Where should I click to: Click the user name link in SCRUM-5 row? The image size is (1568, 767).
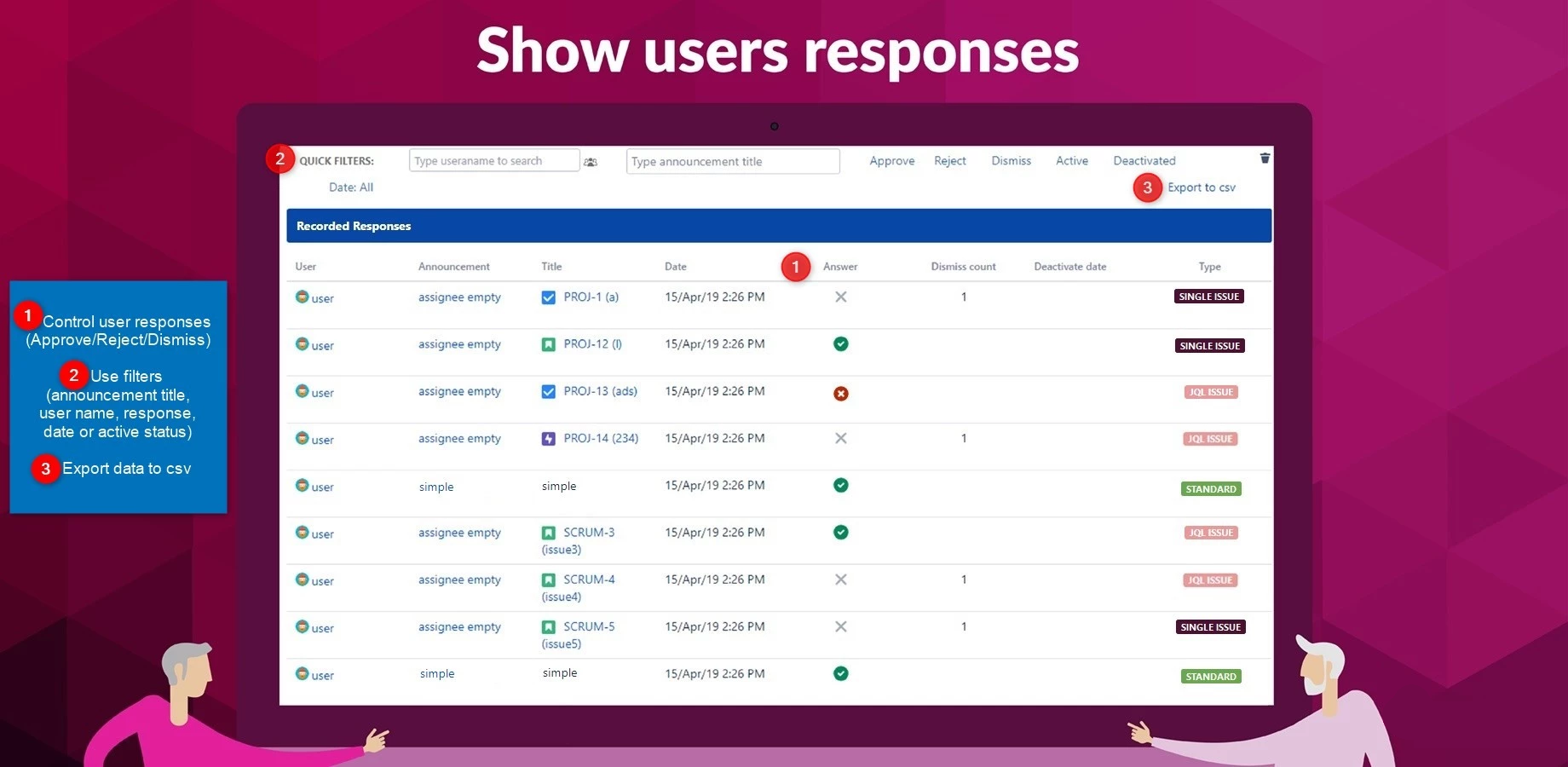(323, 629)
